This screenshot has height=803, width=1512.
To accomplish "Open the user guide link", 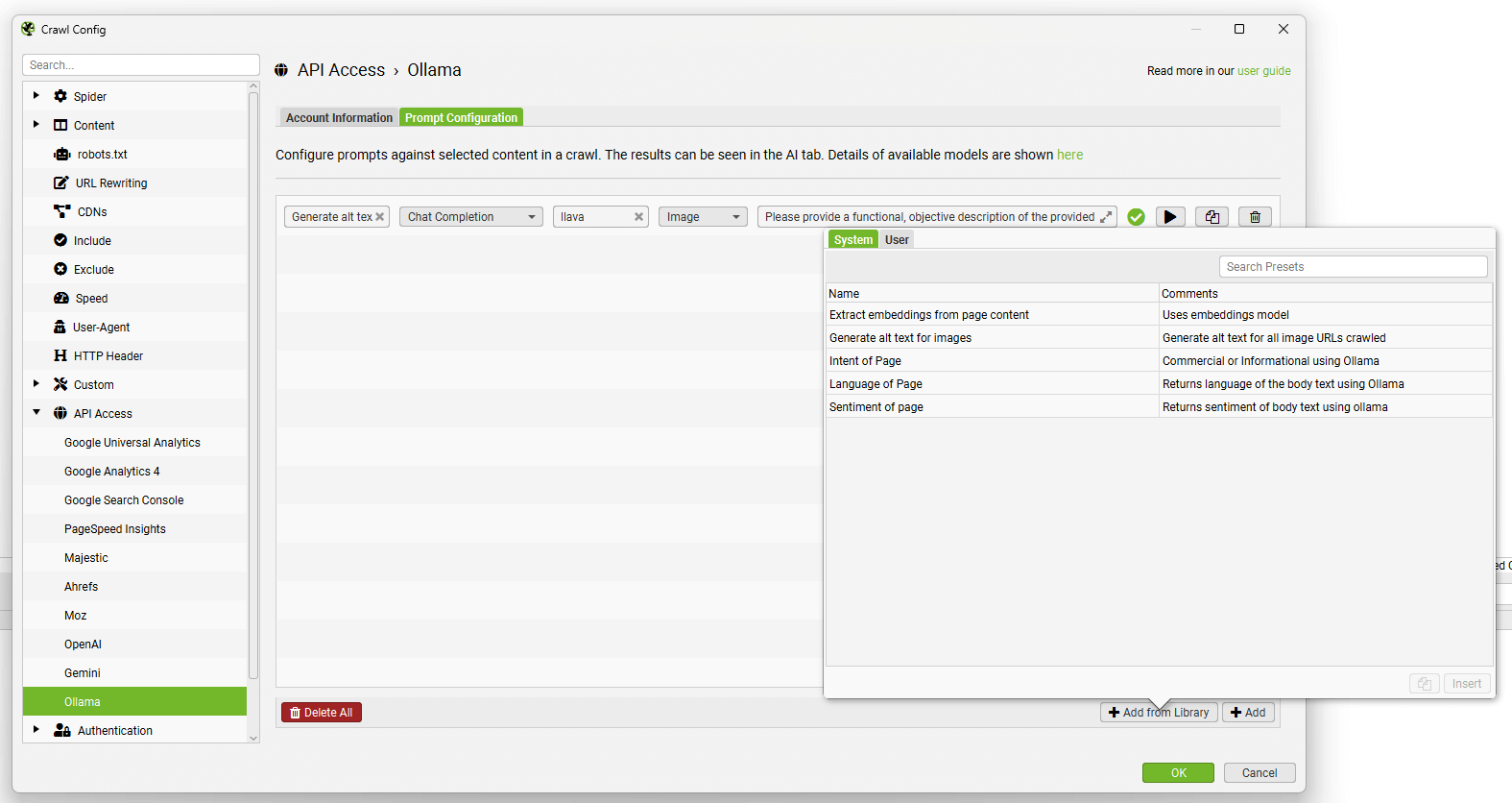I will click(x=1263, y=71).
